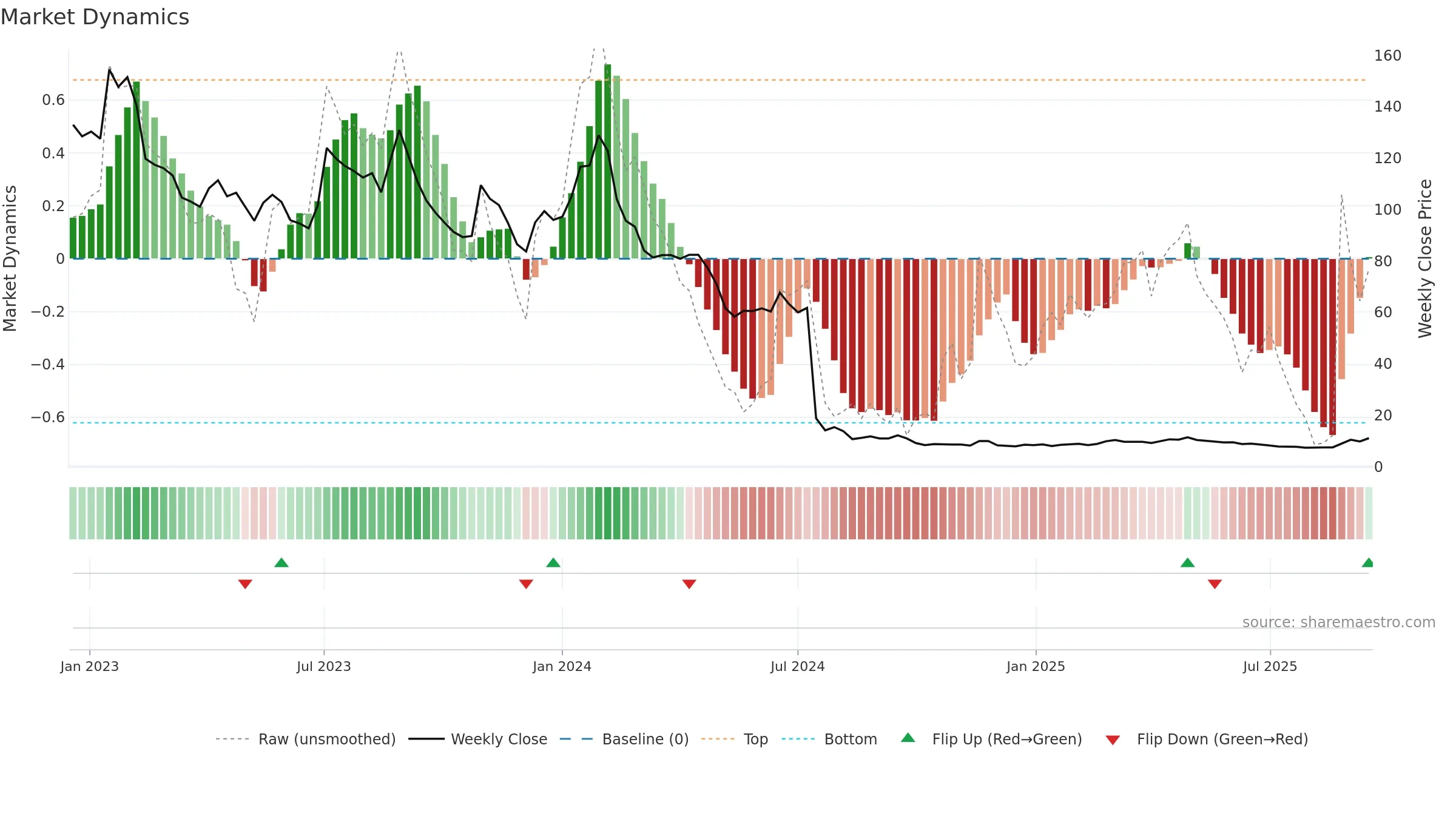Toggle the Bottom legend entry
This screenshot has width=1456, height=819.
(x=829, y=739)
